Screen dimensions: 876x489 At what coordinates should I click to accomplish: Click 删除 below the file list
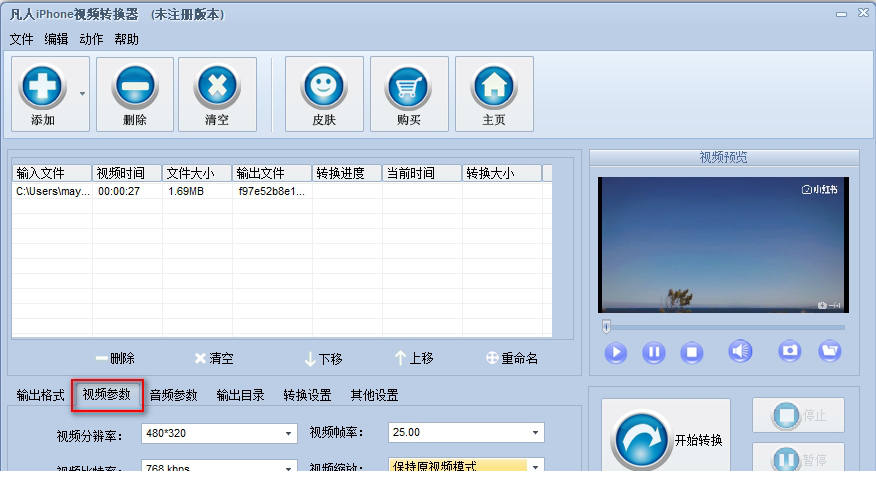(x=115, y=358)
